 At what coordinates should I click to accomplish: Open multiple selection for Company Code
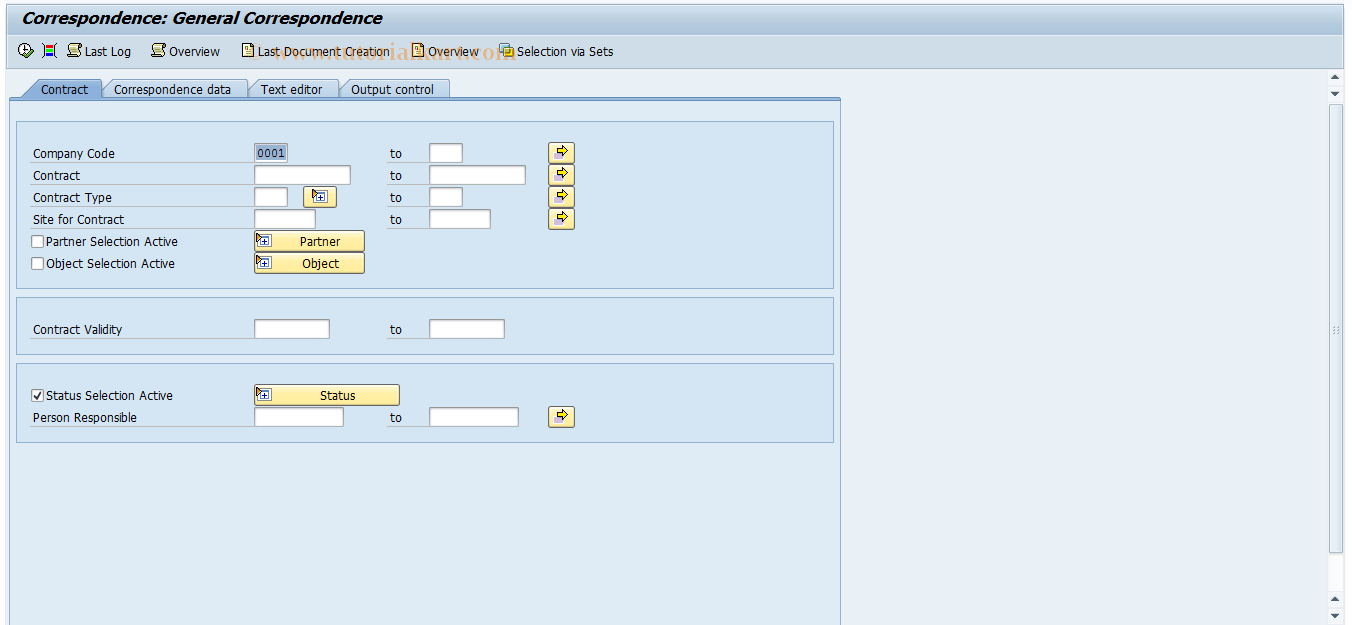(562, 153)
